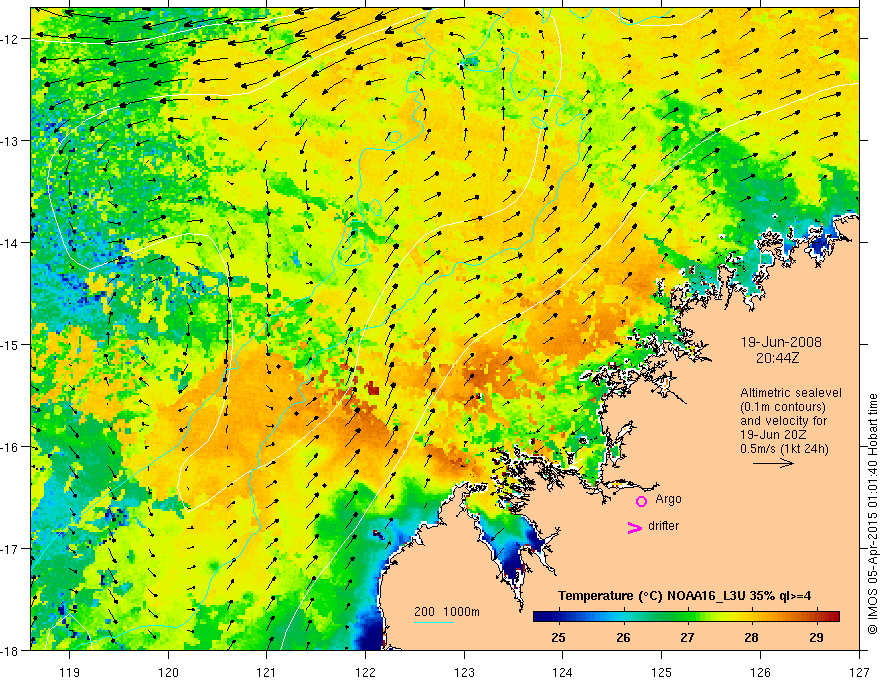Click colorbar tick label 28
880x680 pixels.
(x=751, y=637)
